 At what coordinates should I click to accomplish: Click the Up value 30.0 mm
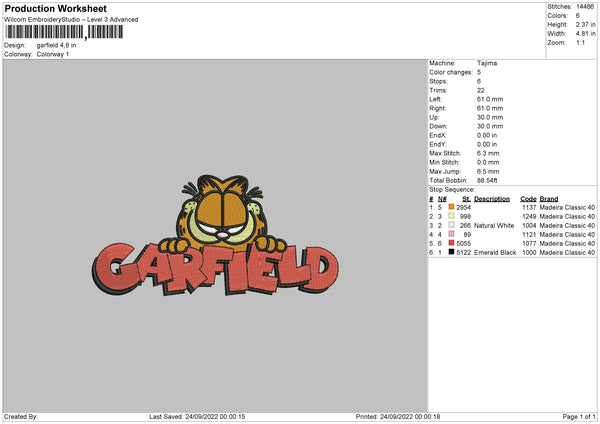490,117
